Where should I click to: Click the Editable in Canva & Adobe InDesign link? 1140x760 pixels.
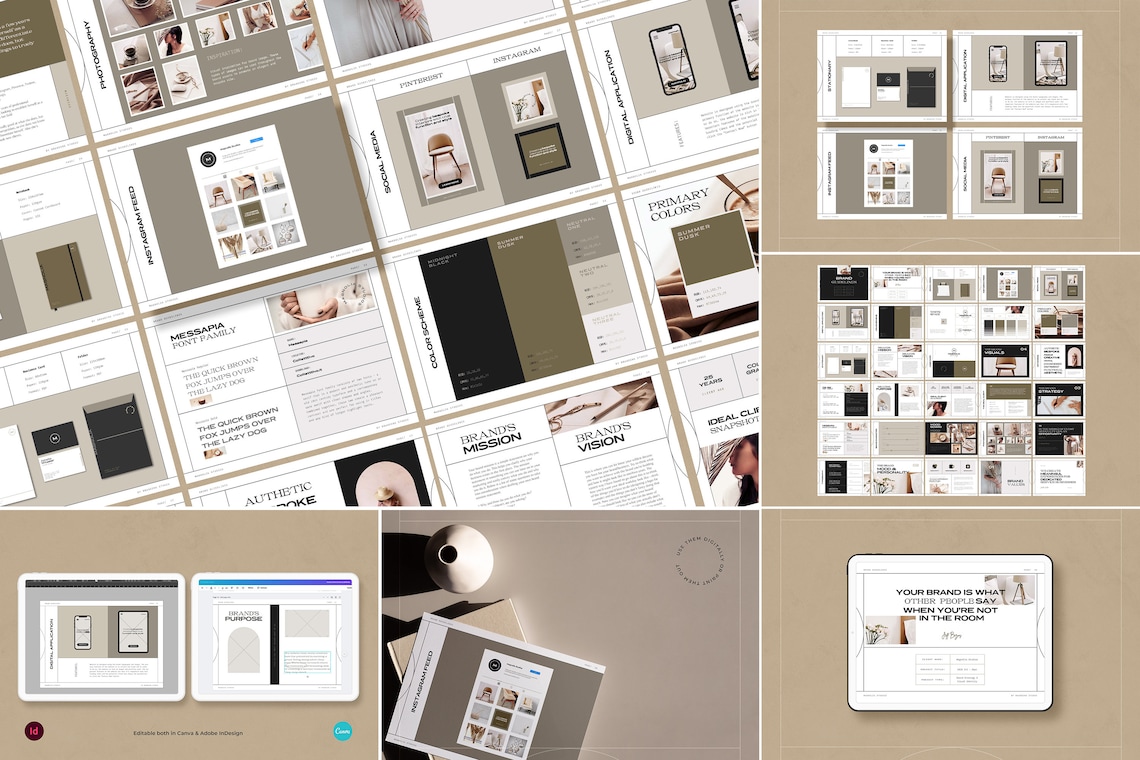pos(188,732)
